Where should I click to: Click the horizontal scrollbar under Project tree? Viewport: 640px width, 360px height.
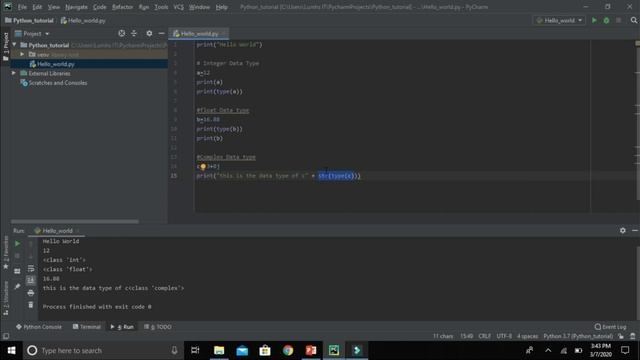click(x=75, y=222)
